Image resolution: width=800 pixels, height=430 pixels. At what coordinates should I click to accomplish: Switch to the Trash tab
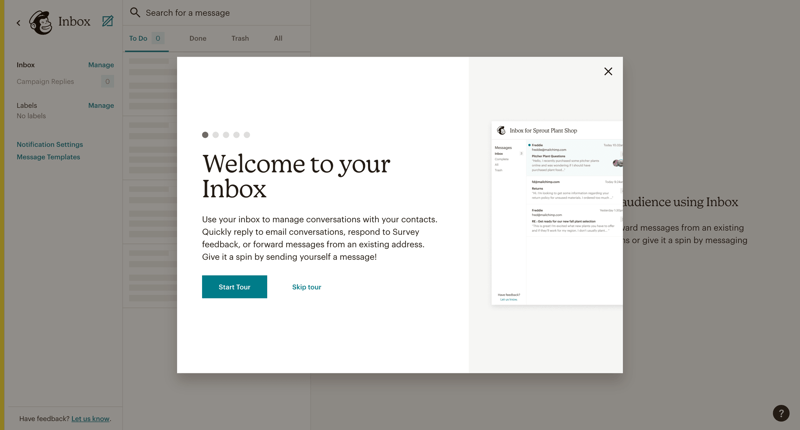(x=240, y=38)
